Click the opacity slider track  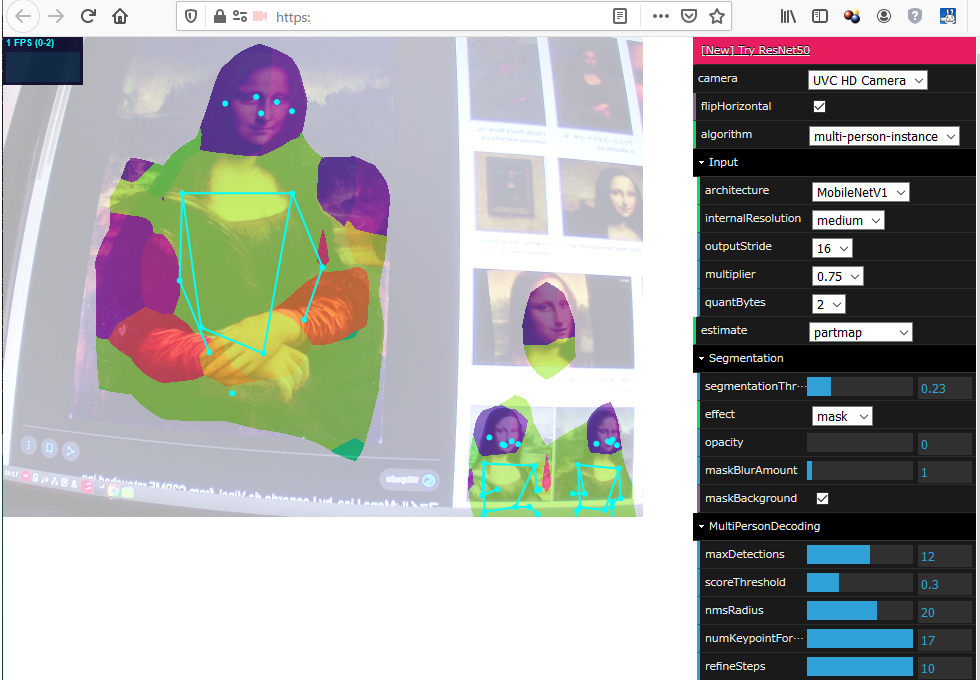point(860,442)
